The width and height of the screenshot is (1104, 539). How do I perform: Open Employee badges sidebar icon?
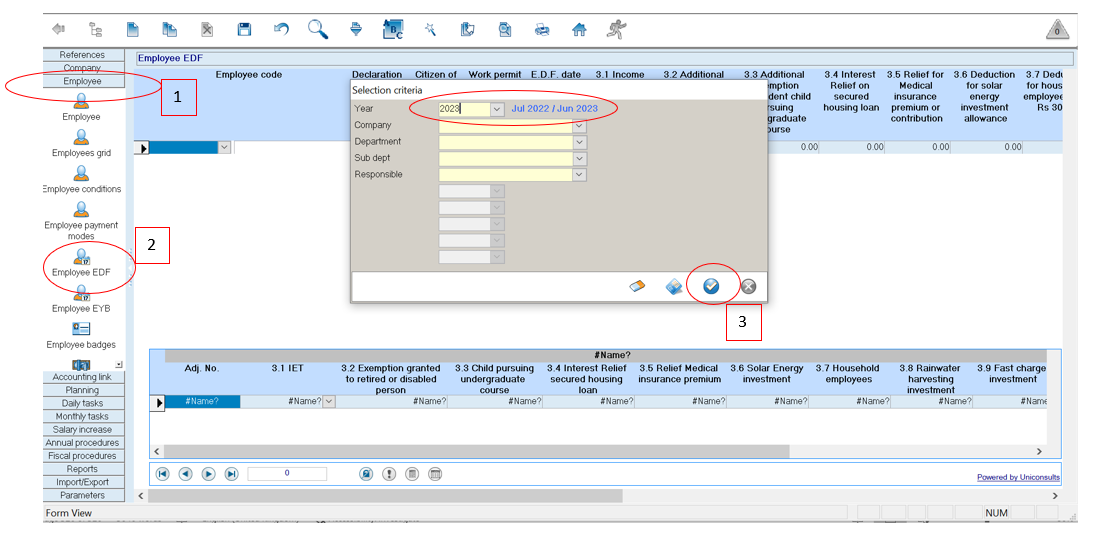click(81, 336)
